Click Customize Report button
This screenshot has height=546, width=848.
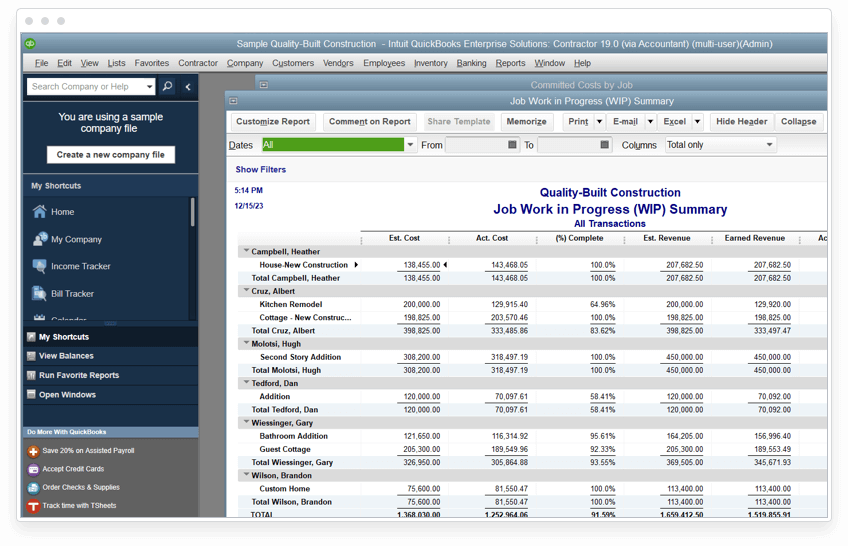pos(273,122)
